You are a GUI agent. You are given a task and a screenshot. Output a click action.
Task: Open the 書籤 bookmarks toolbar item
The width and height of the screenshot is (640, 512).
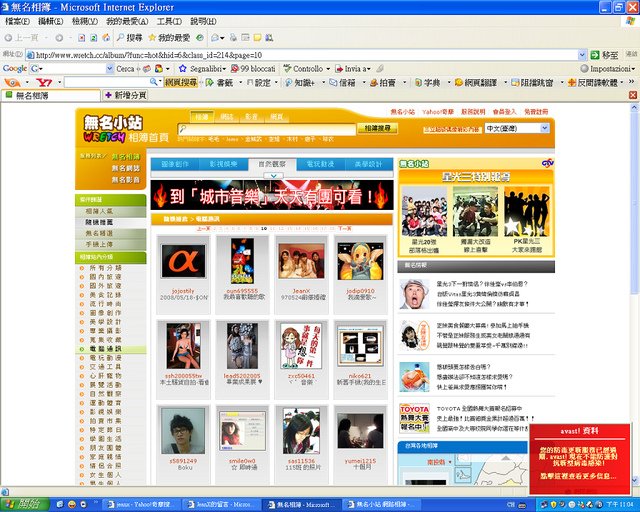220,82
